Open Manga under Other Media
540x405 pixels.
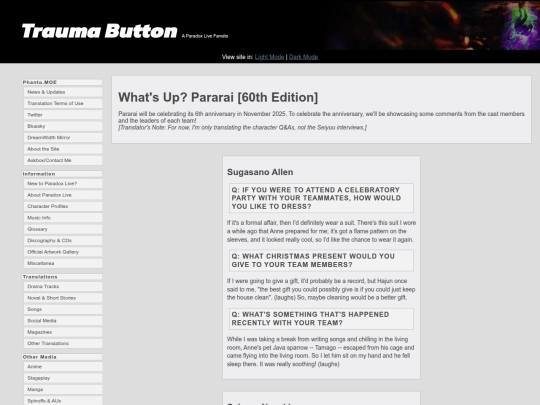click(x=63, y=390)
